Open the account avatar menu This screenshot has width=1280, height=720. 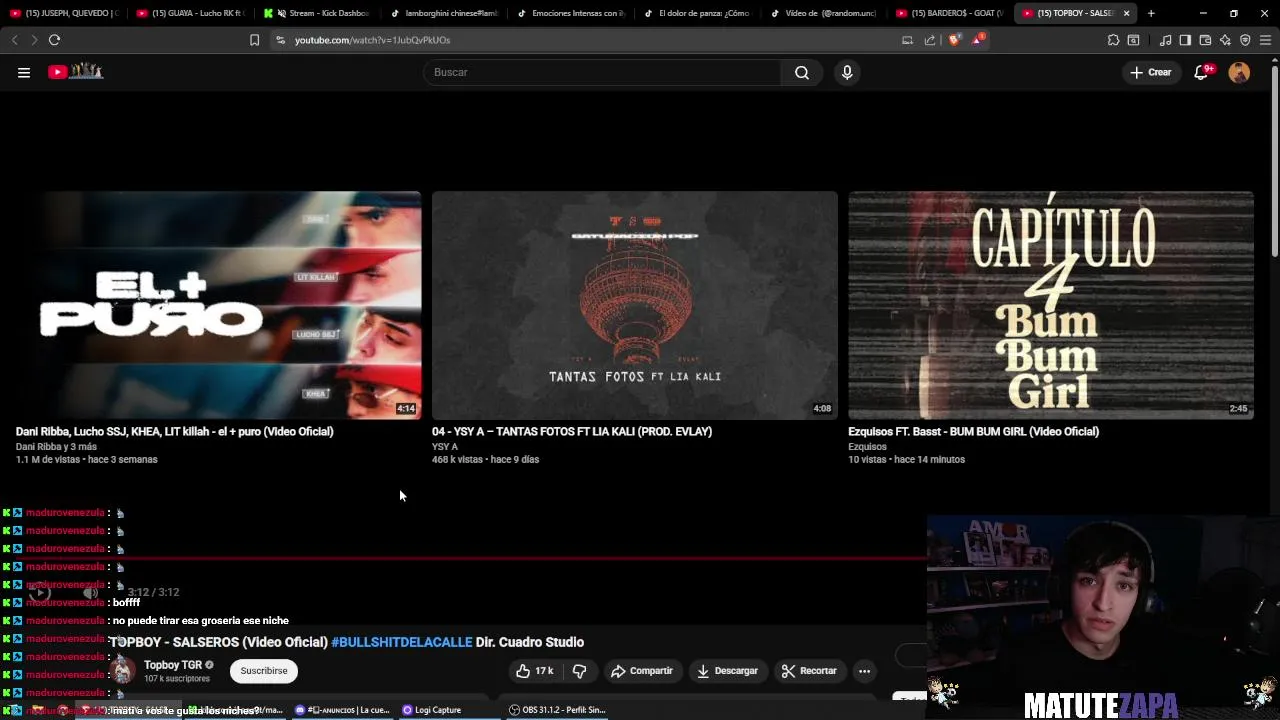(1239, 72)
